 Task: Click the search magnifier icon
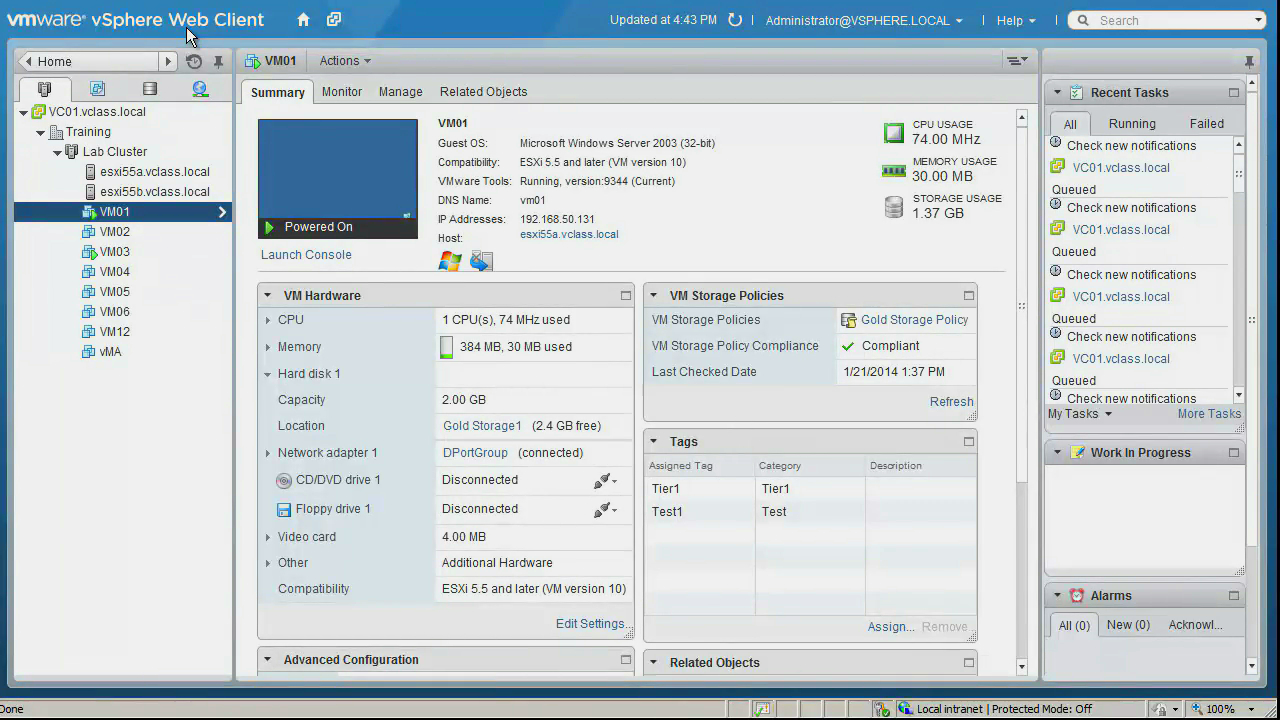[x=1084, y=20]
